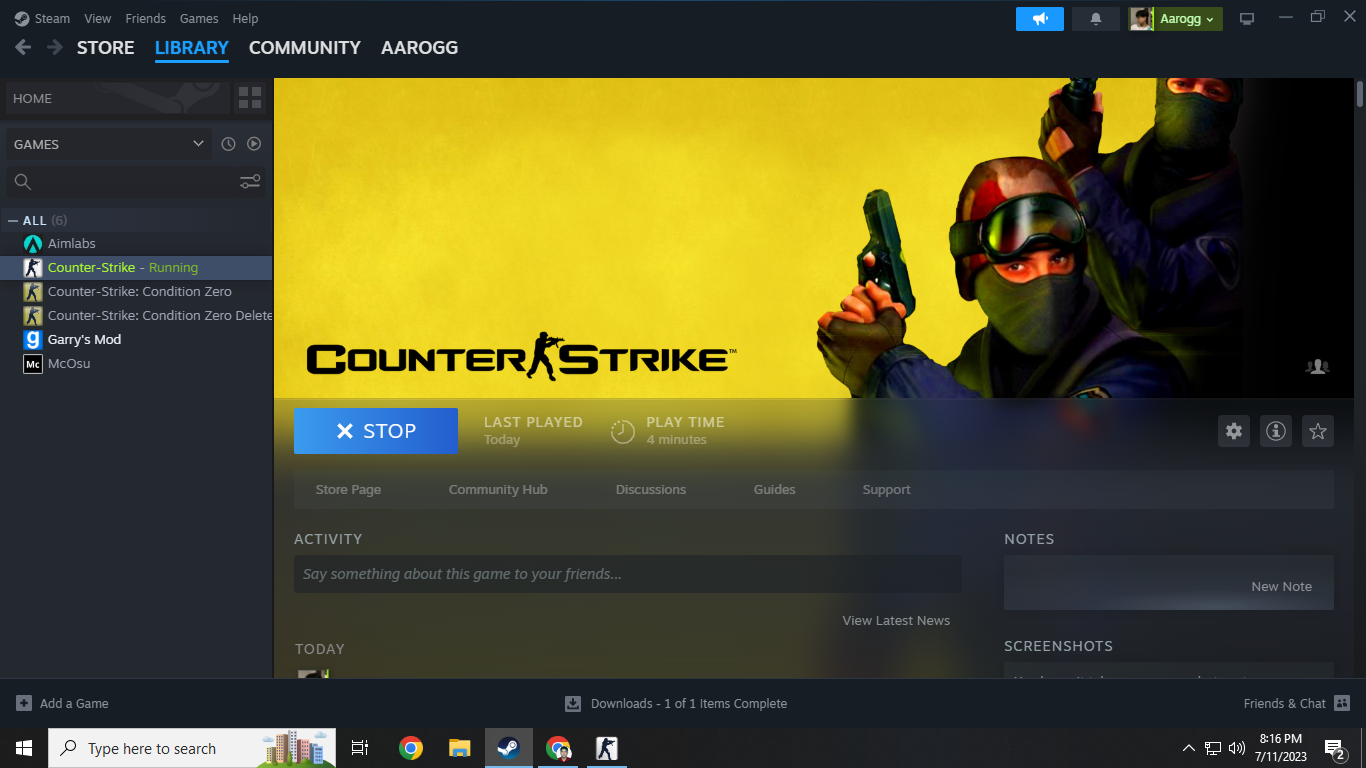Open Big Picture mode icon
Image resolution: width=1366 pixels, height=768 pixels.
point(1247,19)
